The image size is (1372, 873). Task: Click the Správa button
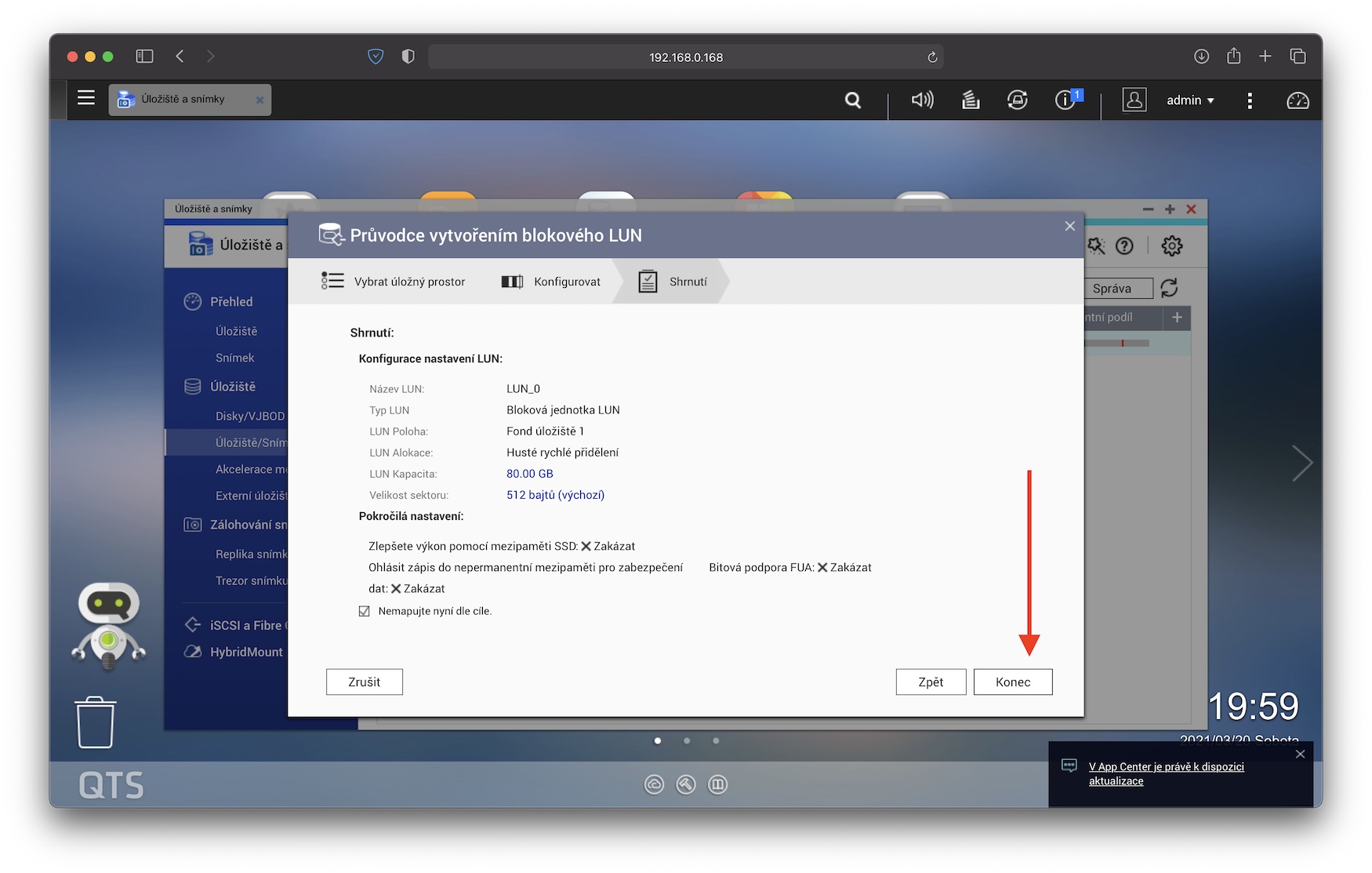[1118, 288]
